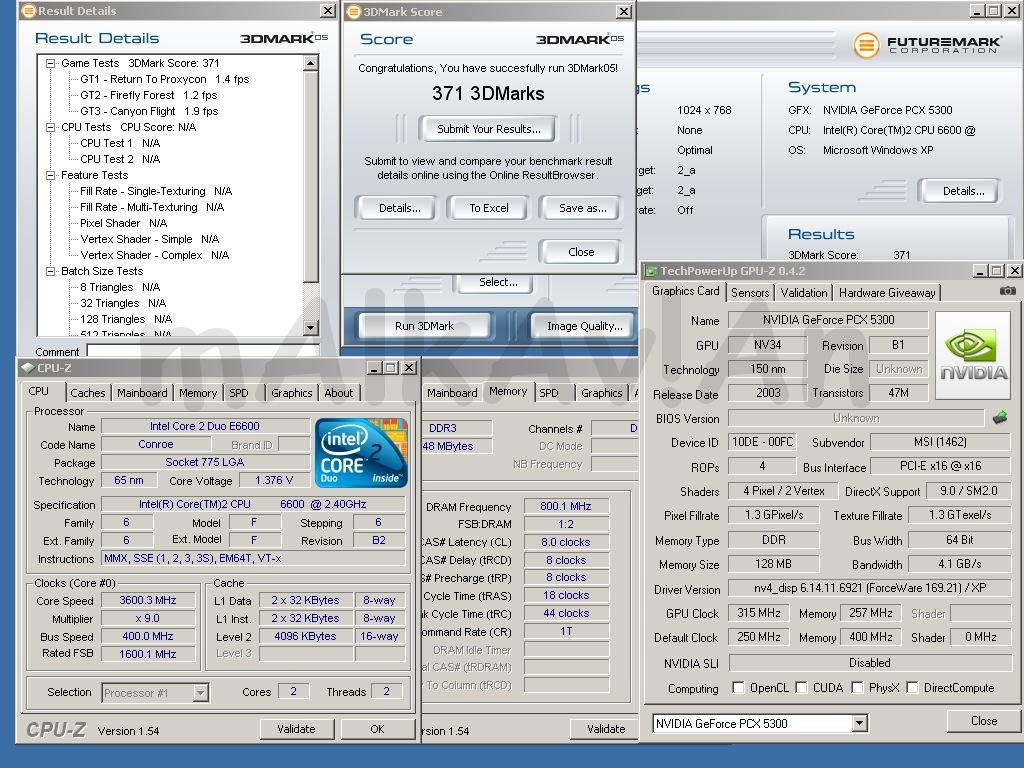The width and height of the screenshot is (1024, 768).
Task: Click the Close button in GPU-Z
Action: pyautogui.click(x=984, y=721)
